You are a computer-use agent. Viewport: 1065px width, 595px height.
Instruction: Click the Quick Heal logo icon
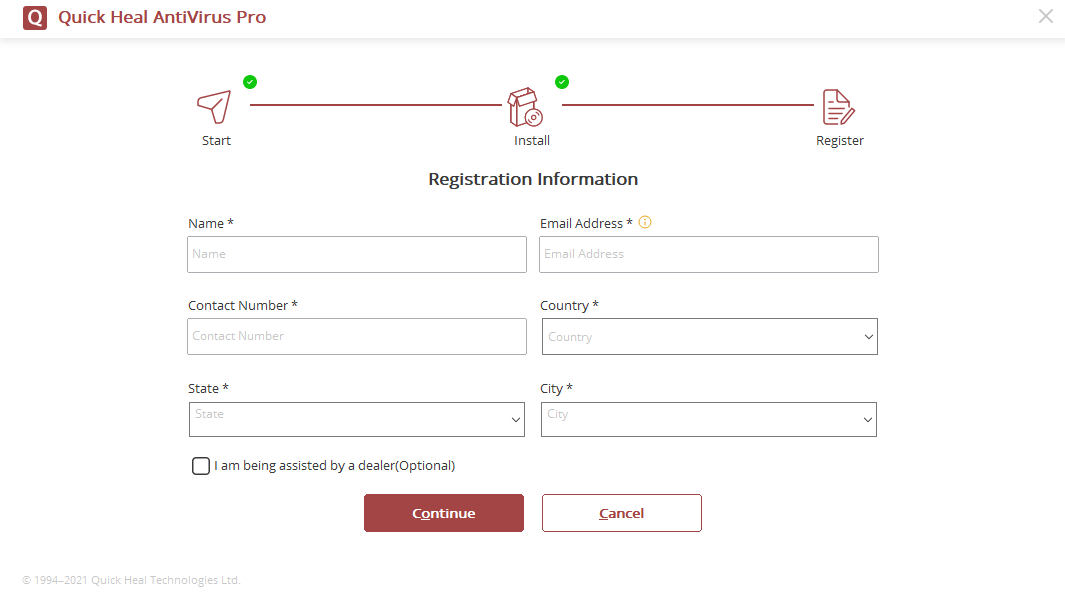35,18
